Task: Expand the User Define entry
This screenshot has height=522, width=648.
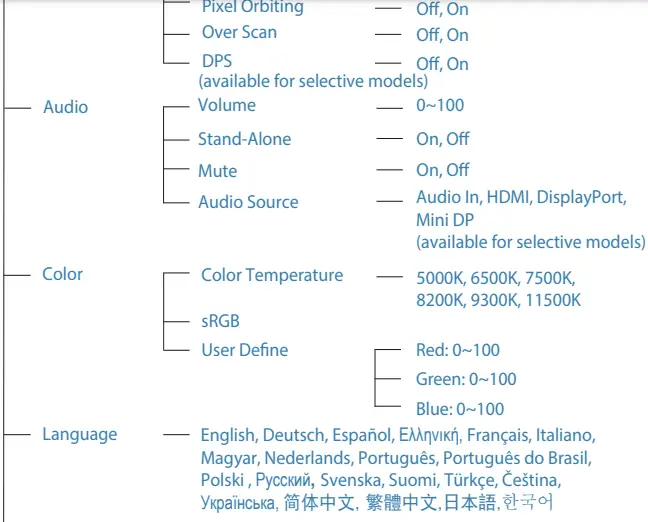Action: point(244,350)
